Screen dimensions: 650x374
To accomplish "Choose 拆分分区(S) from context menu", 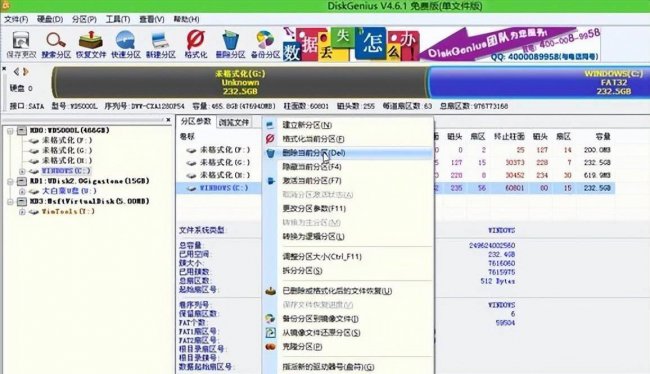I will (348, 271).
